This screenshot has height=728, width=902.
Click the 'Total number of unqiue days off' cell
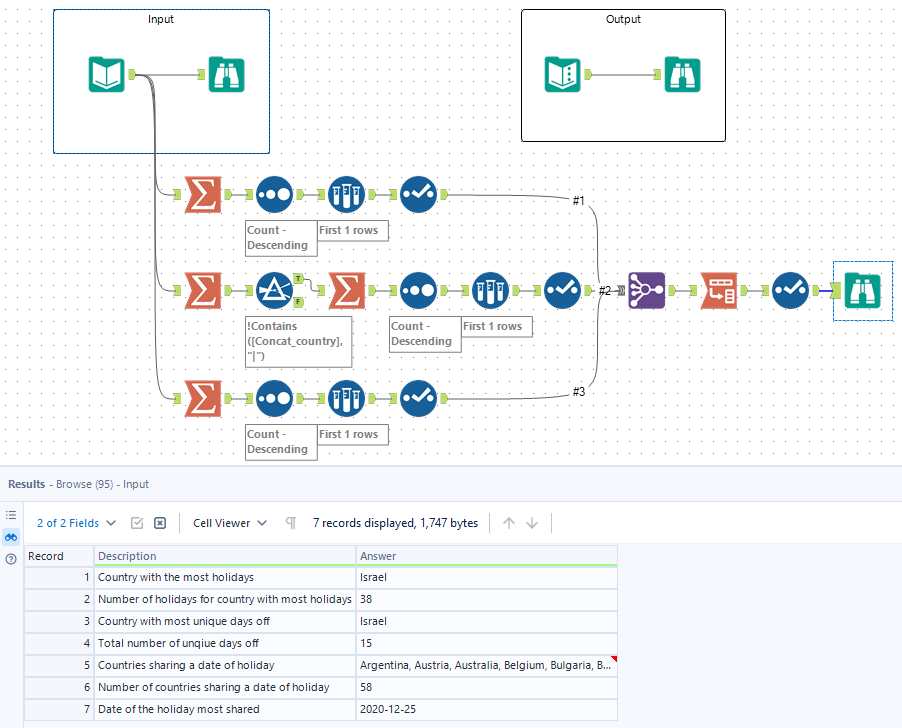point(225,643)
